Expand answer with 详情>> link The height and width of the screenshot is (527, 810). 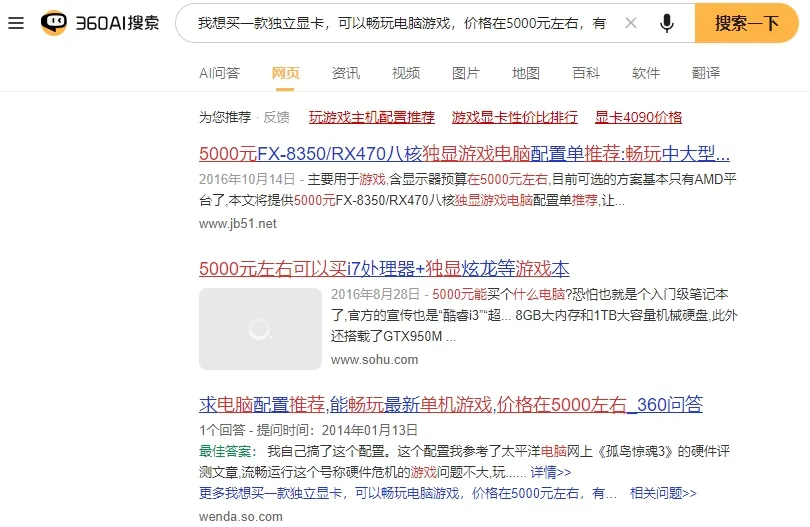click(x=551, y=472)
